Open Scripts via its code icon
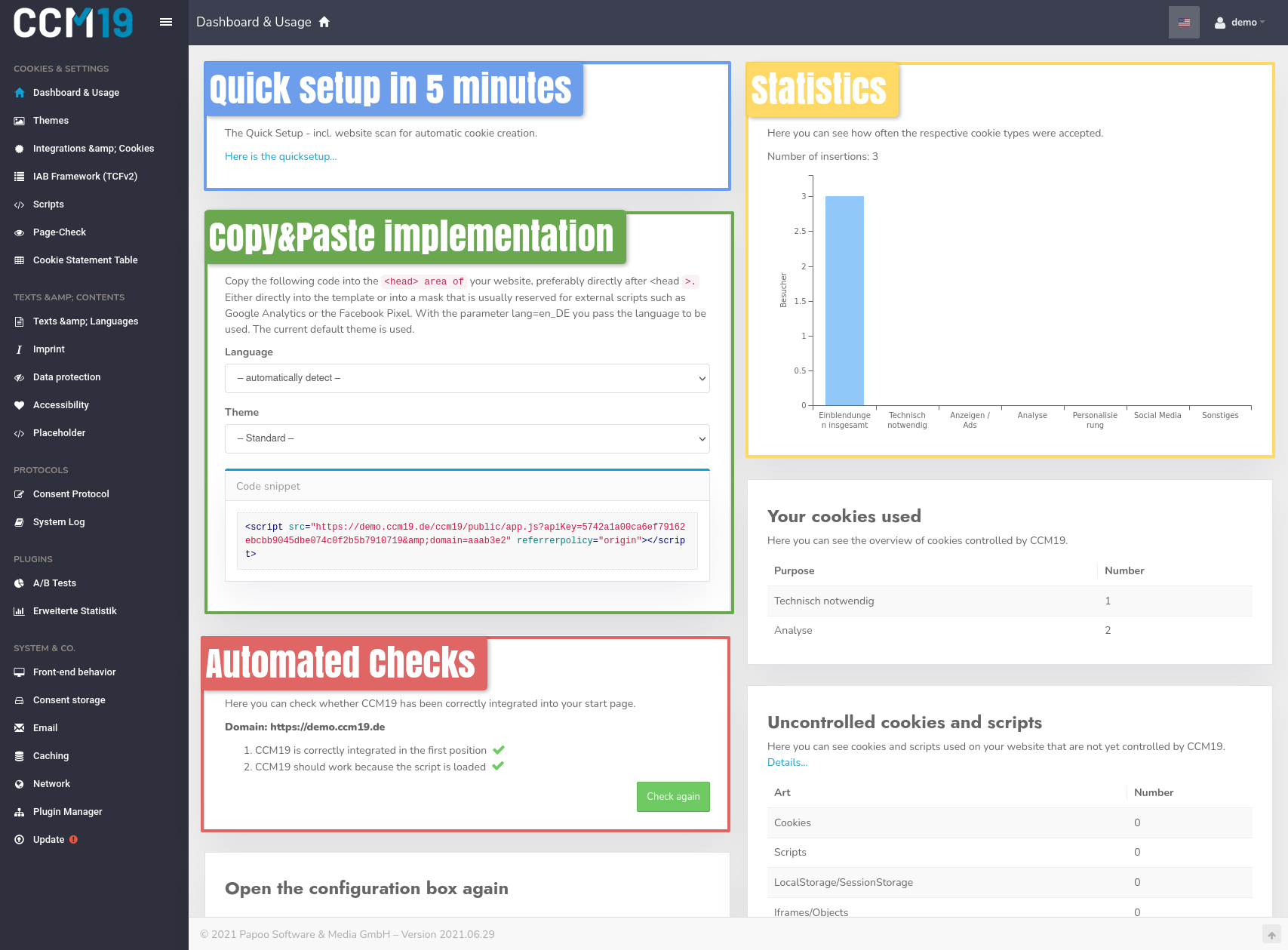The height and width of the screenshot is (950, 1288). [x=19, y=204]
